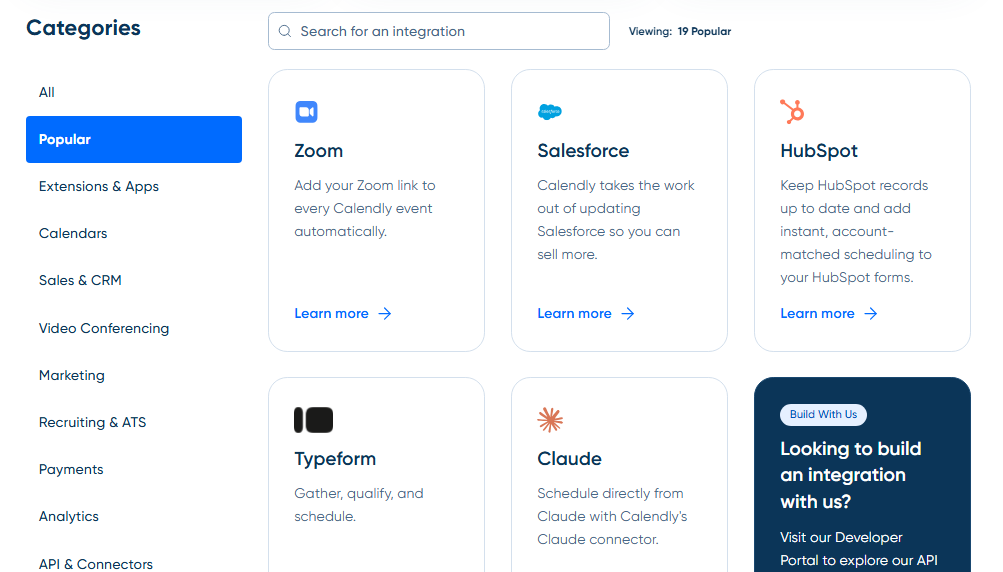
Task: Open the Analytics category
Action: tap(134, 516)
